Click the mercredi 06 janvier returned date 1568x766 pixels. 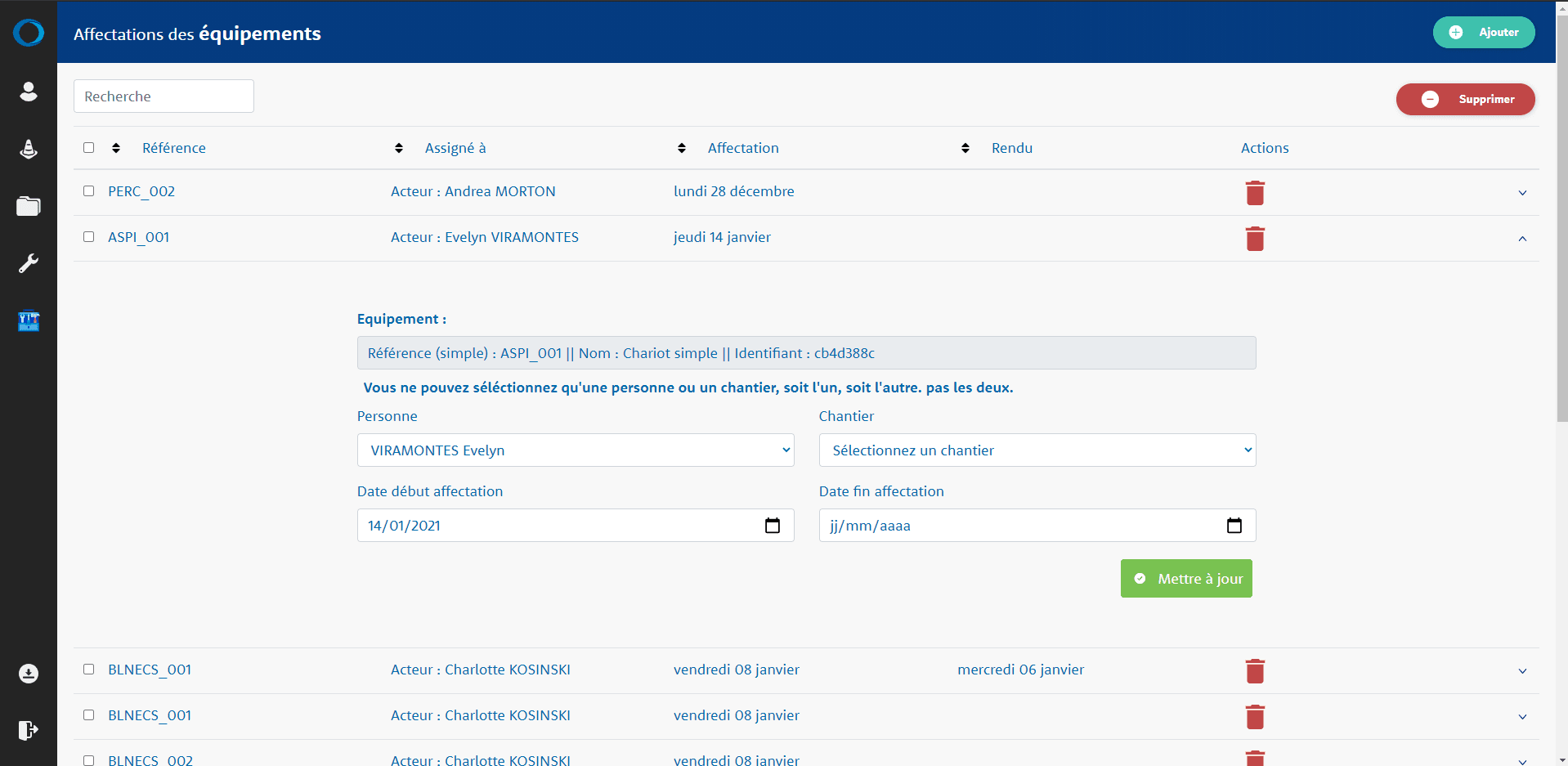pyautogui.click(x=1021, y=670)
